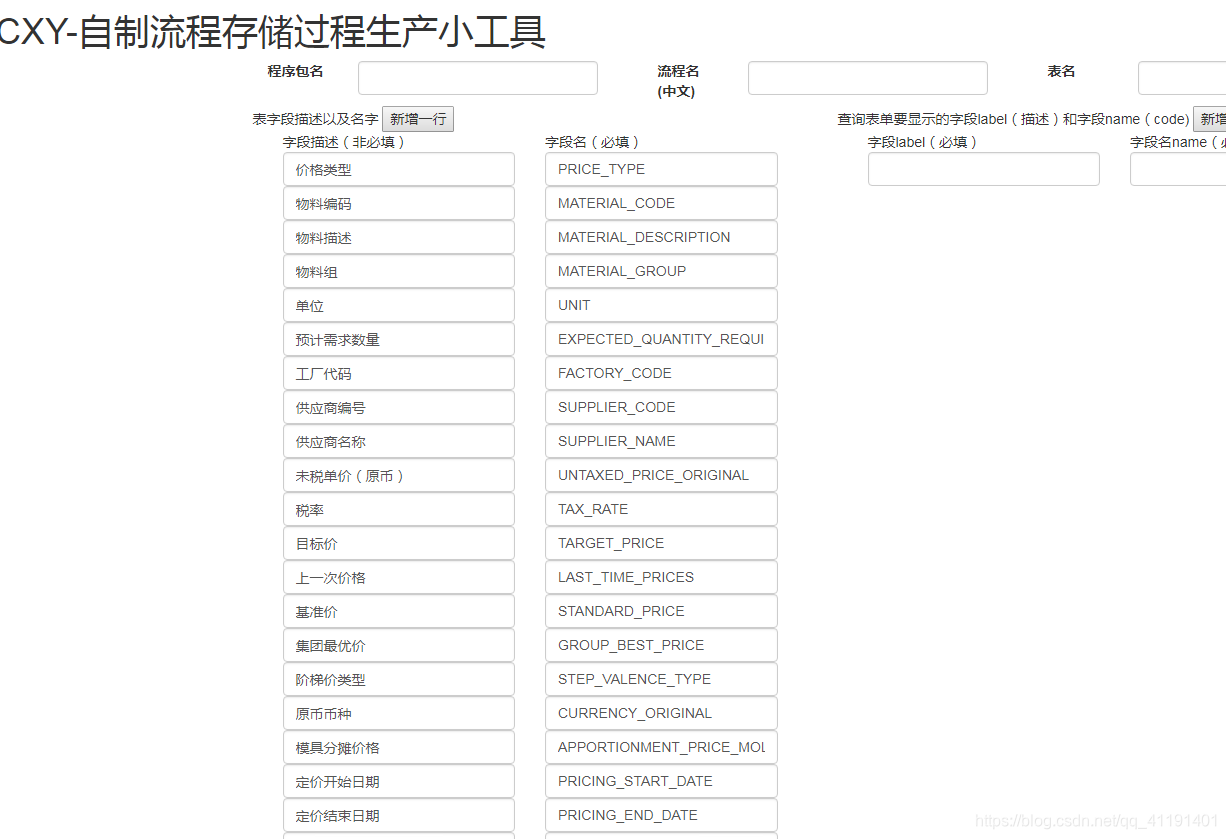1226x839 pixels.
Task: Focus the MATERIAL_CODE field input
Action: point(661,203)
